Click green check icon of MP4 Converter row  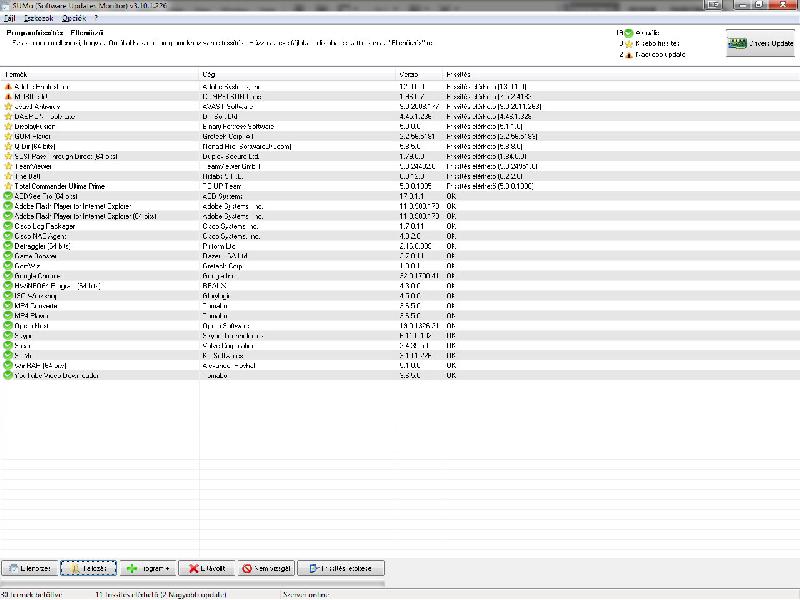pos(8,306)
